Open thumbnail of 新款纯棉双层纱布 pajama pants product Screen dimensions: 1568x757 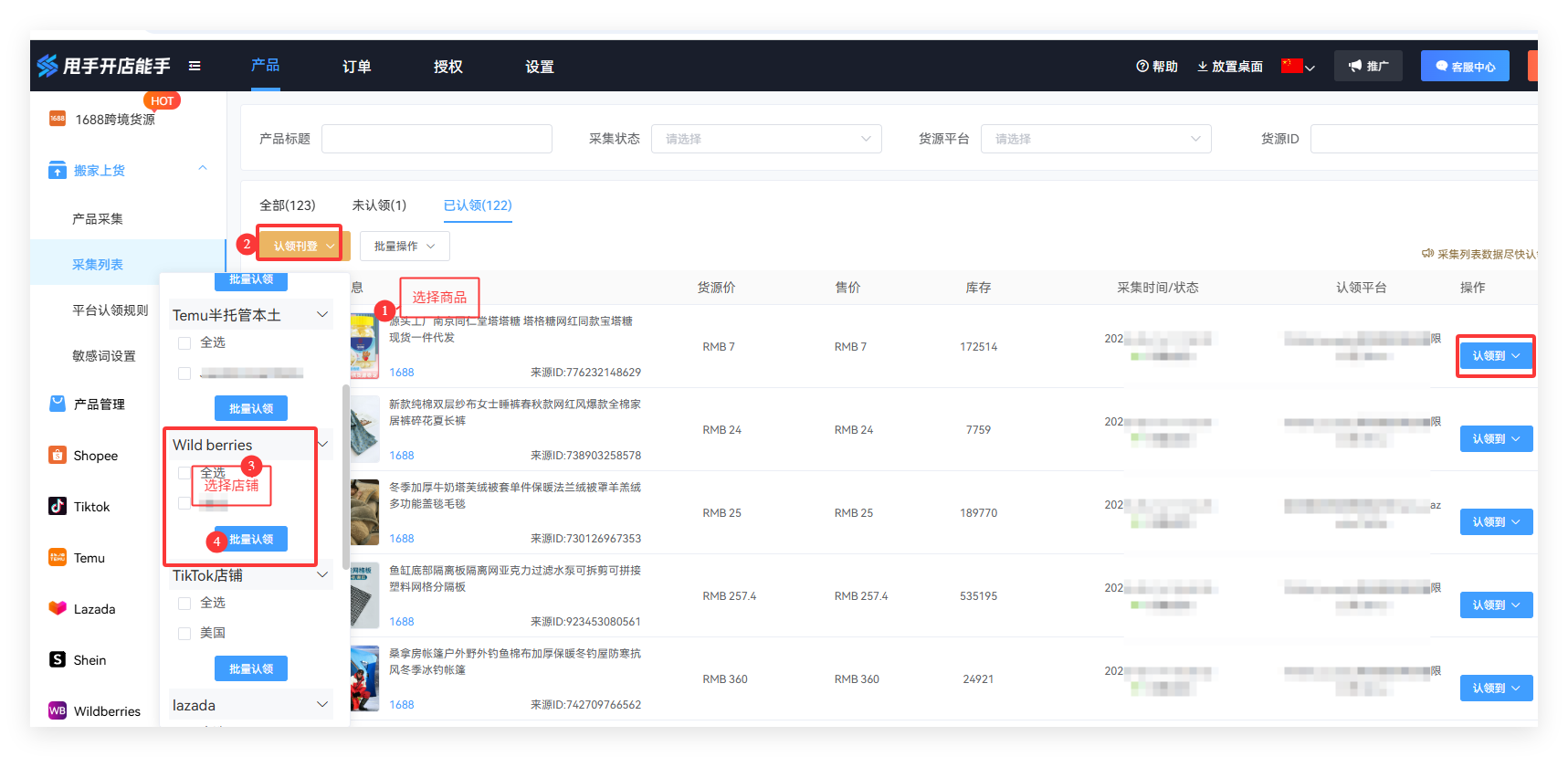click(365, 429)
